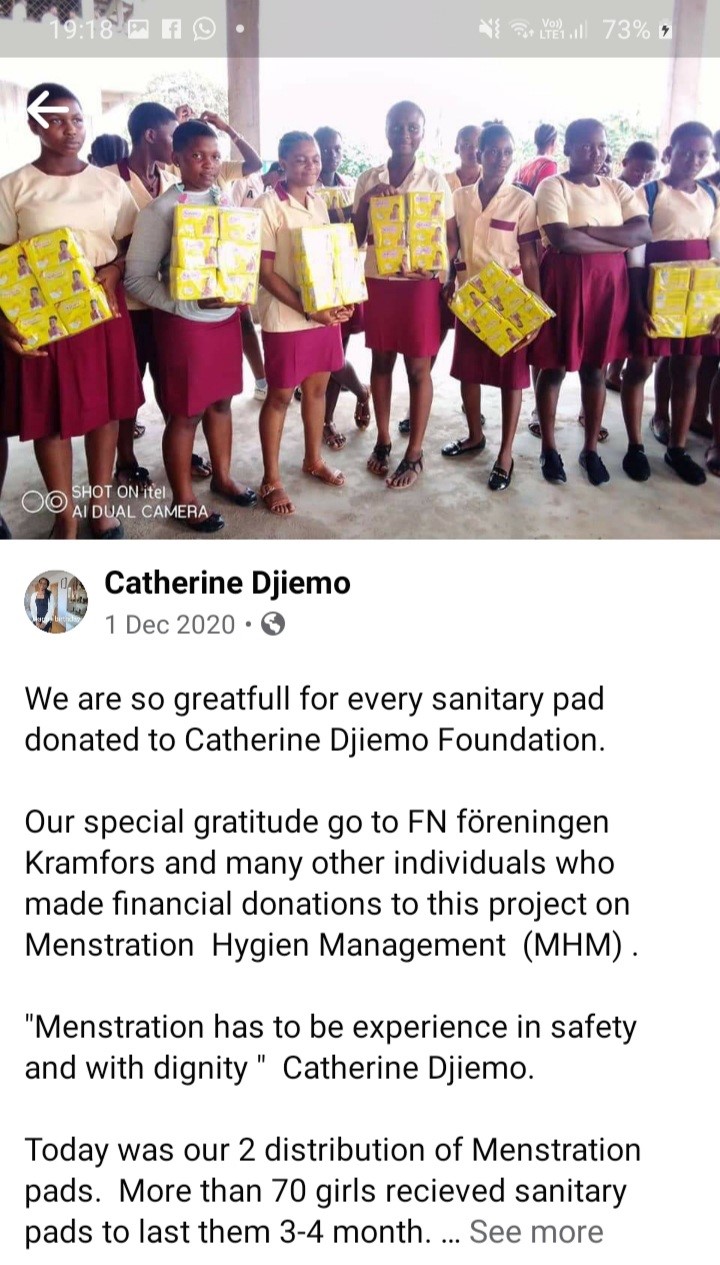This screenshot has width=720, height=1265.
Task: Tap the post text about sanitary pad donations
Action: [314, 719]
